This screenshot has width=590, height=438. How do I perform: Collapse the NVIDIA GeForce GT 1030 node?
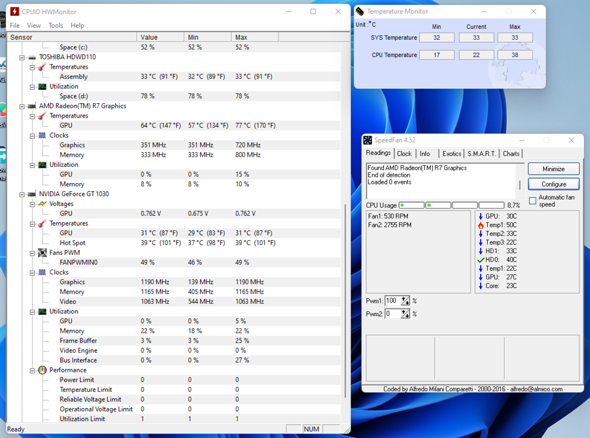tap(22, 195)
